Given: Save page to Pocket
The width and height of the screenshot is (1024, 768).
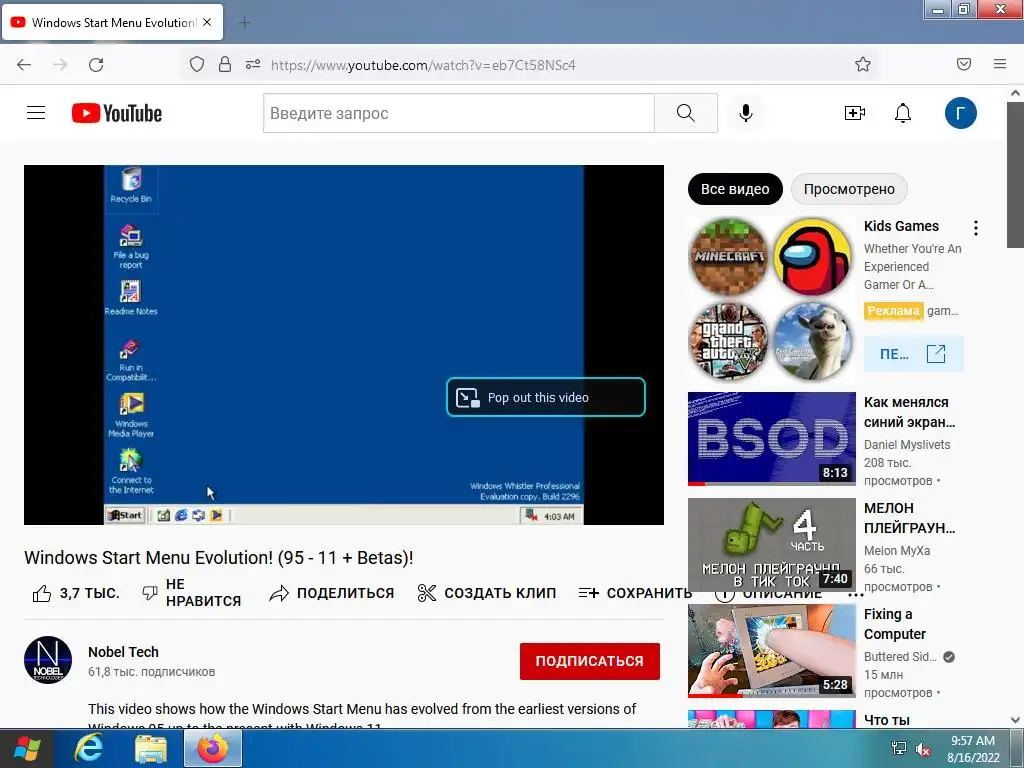Looking at the screenshot, I should click(964, 64).
